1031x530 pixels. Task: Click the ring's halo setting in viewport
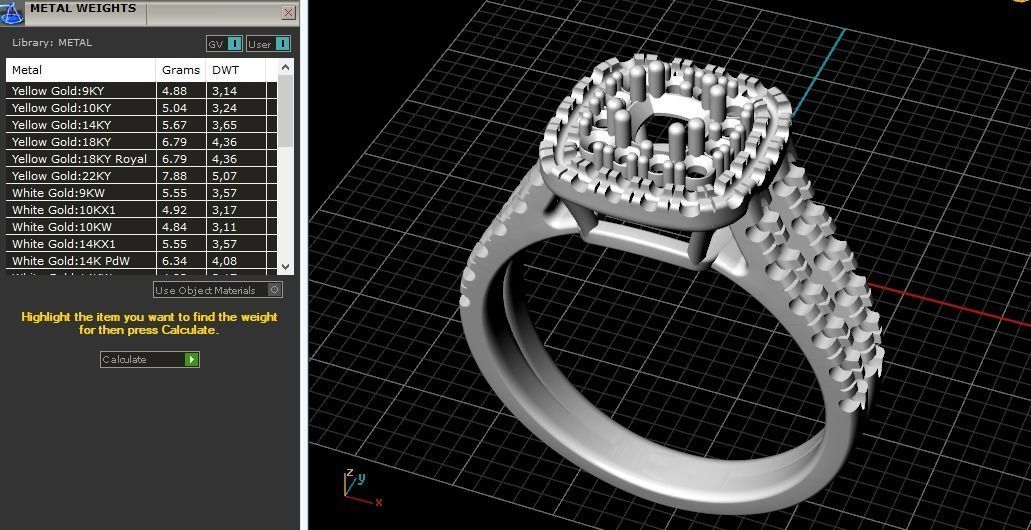coord(664,141)
